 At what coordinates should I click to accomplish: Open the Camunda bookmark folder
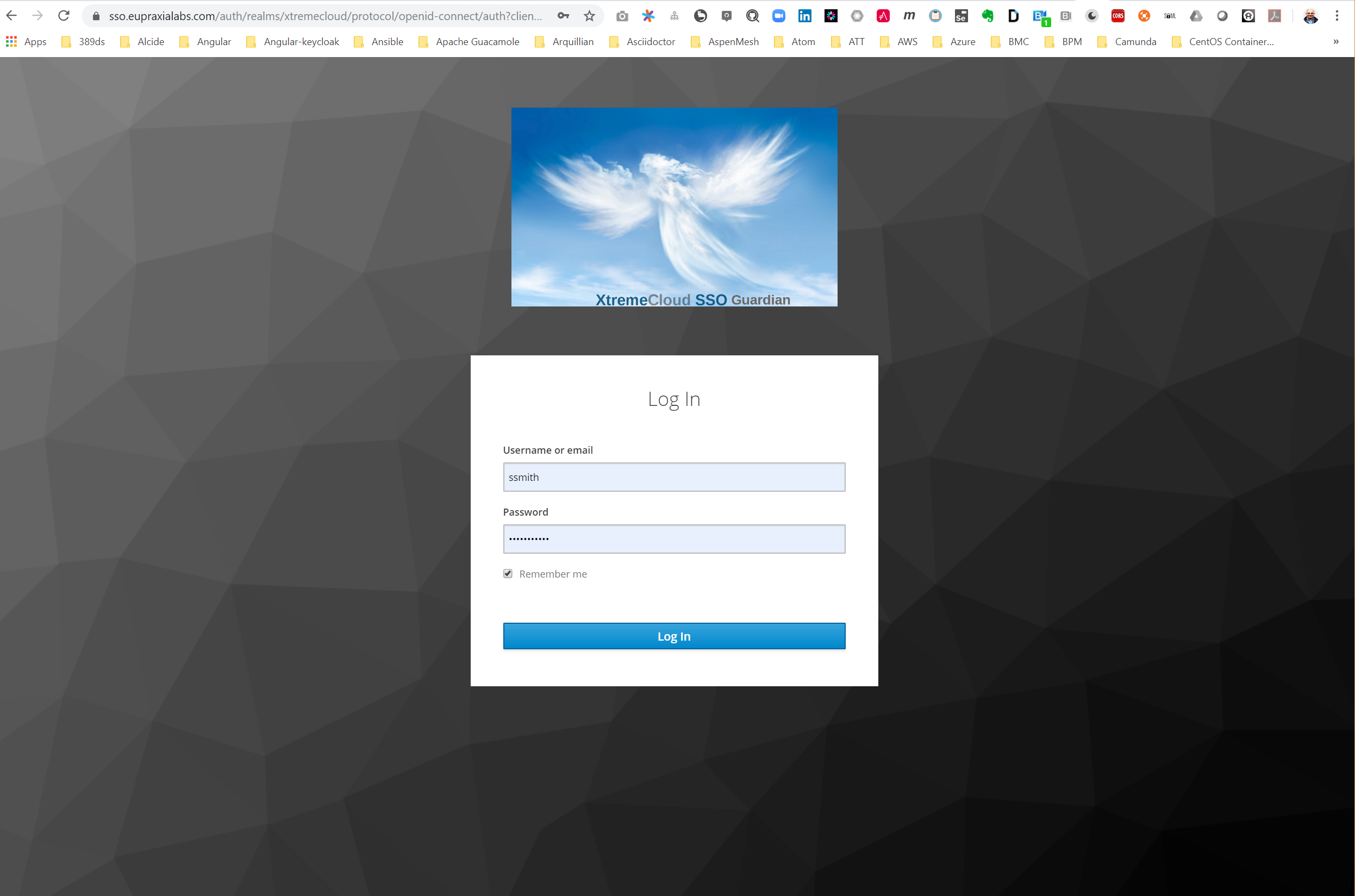1127,42
